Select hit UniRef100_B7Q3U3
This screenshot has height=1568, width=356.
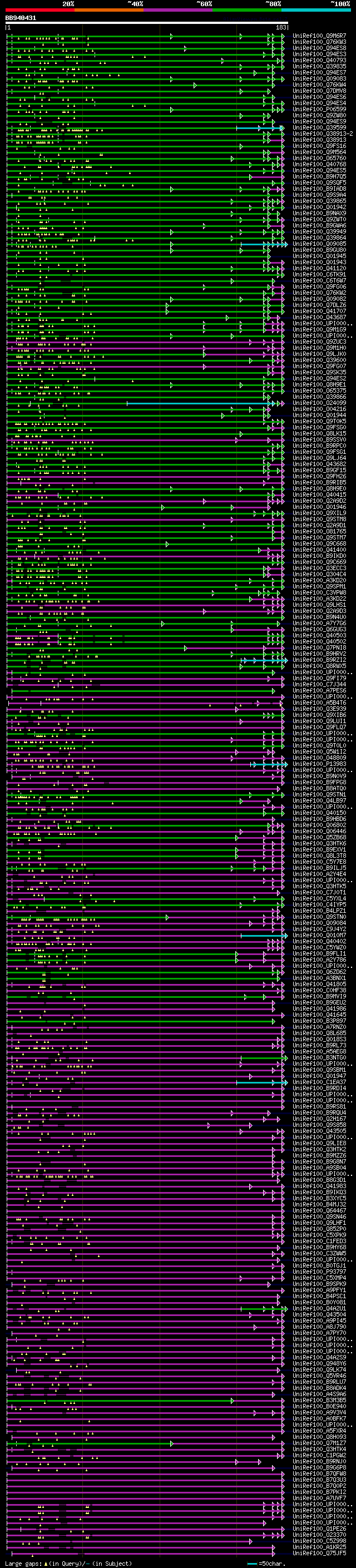319,1479
